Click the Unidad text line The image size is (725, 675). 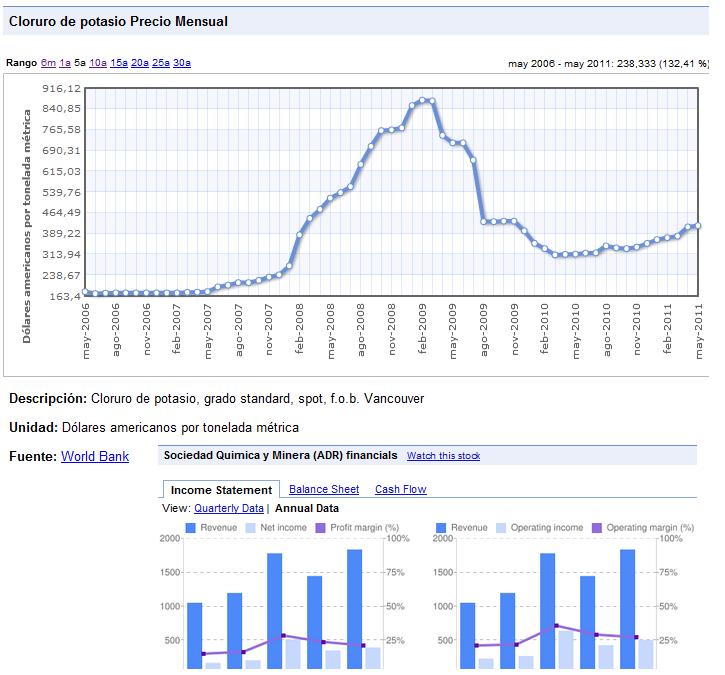pyautogui.click(x=154, y=427)
